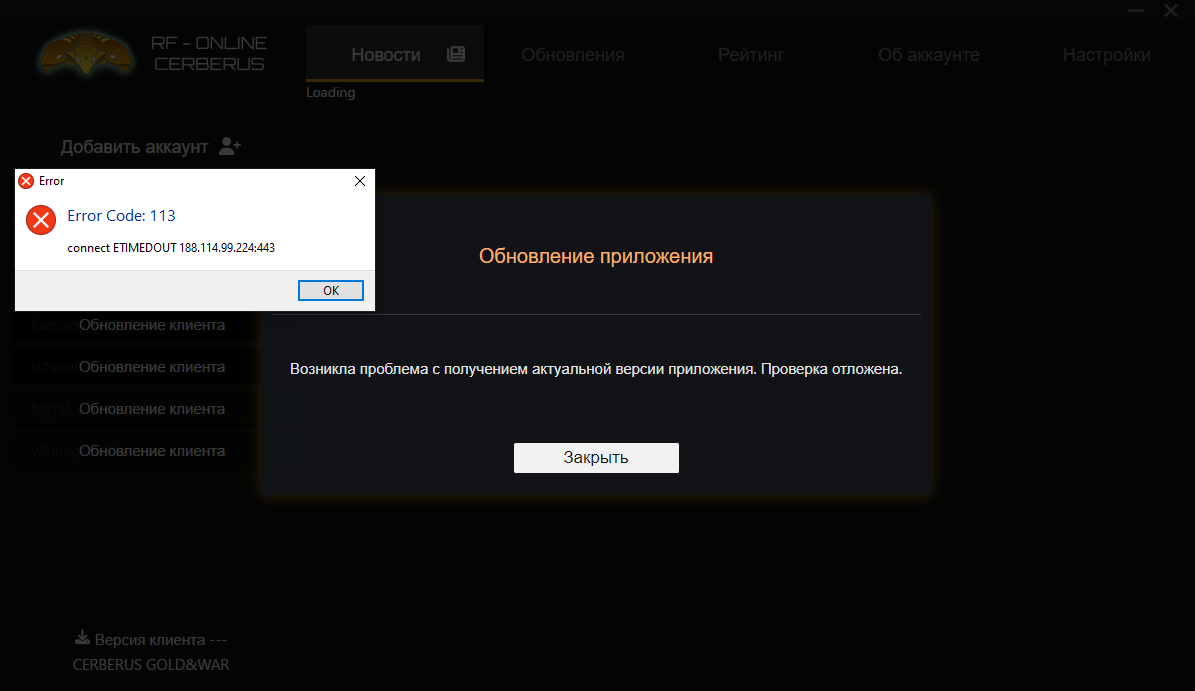Open the Рейтинг tab
The height and width of the screenshot is (691, 1195).
coord(751,55)
